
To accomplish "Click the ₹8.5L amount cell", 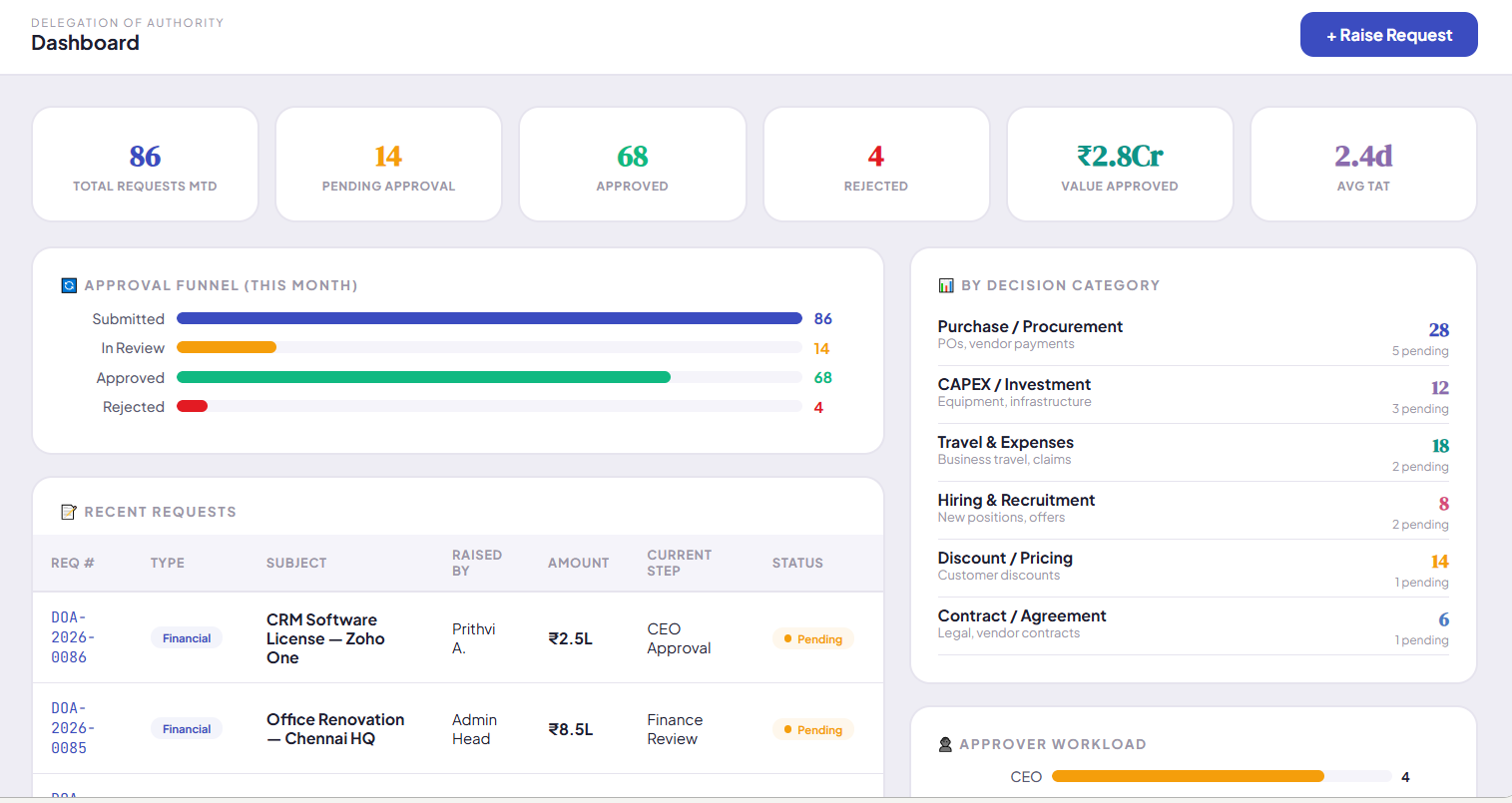I will (x=570, y=729).
